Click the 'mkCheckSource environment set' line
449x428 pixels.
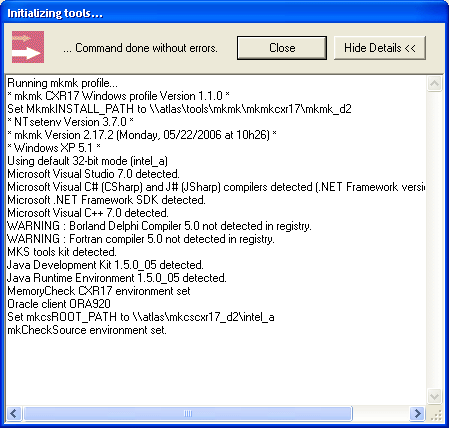(87, 330)
